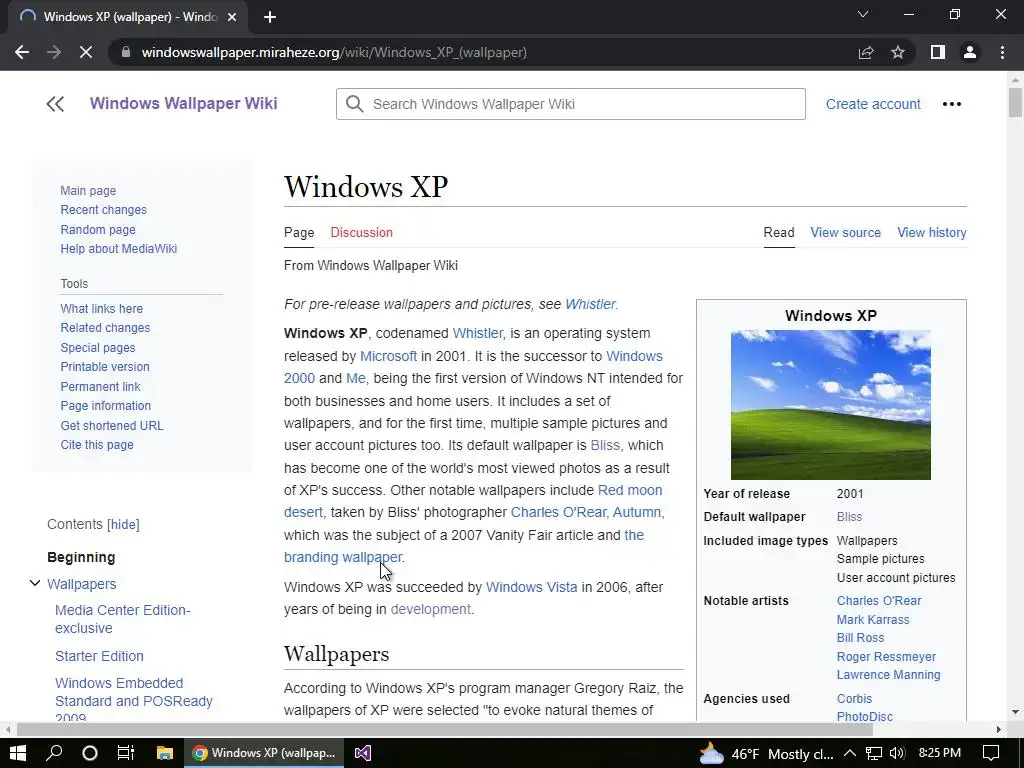This screenshot has height=768, width=1024.
Task: Open Charles O'Rear in Notable artists
Action: click(879, 601)
